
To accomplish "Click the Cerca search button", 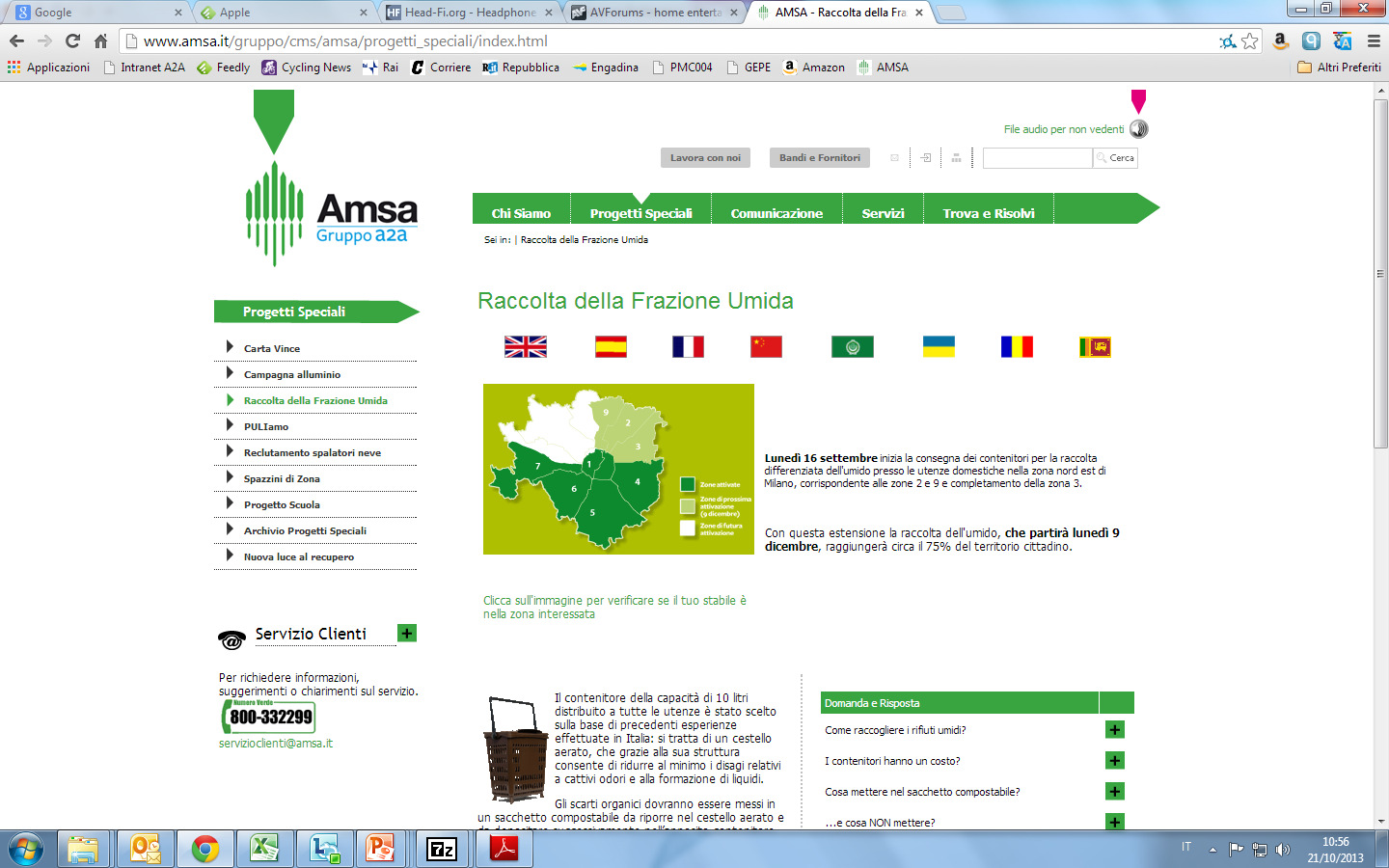I will point(1115,158).
